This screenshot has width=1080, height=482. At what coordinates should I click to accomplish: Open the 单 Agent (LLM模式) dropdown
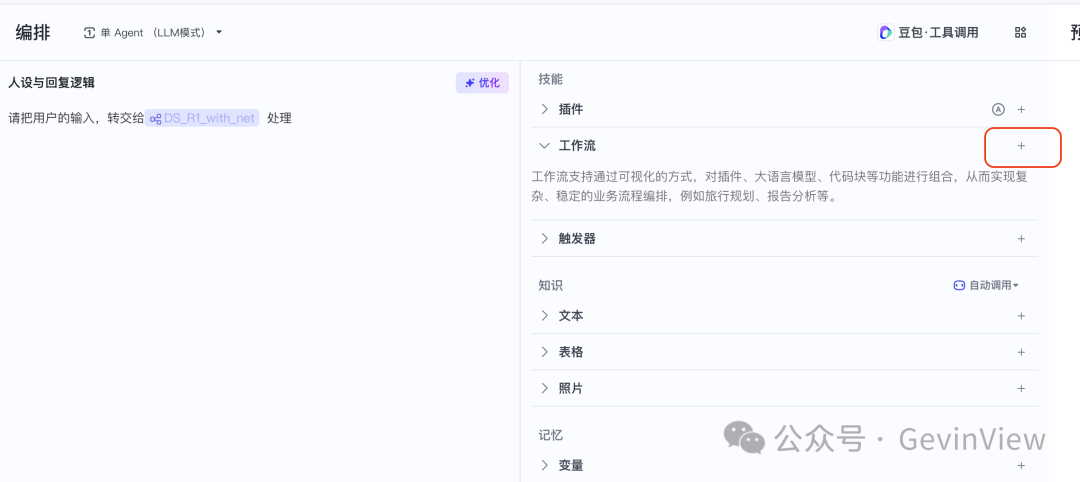tap(152, 32)
